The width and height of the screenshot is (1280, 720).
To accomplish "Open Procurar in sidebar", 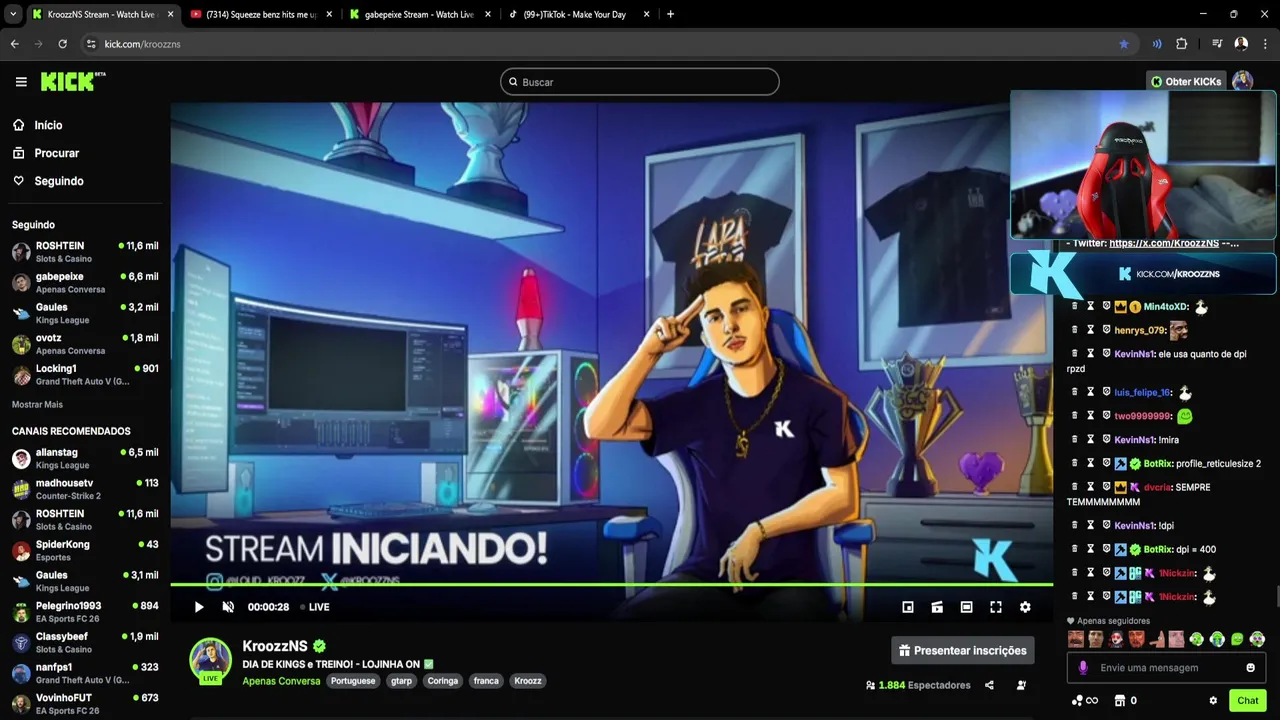I will click(45, 153).
